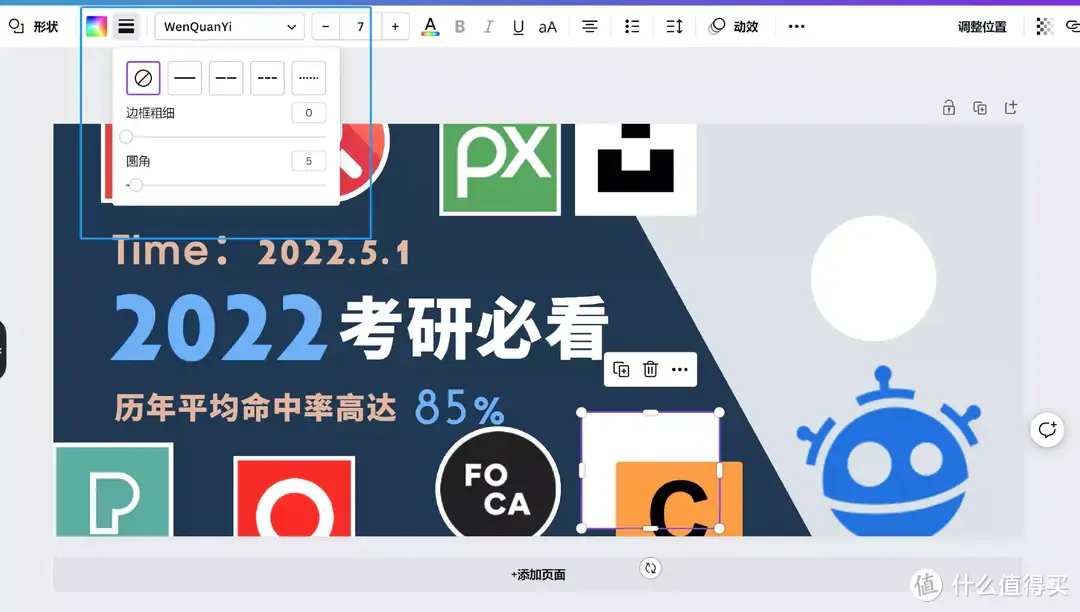1080x612 pixels.
Task: Open 调整位置 position panel
Action: [x=982, y=27]
